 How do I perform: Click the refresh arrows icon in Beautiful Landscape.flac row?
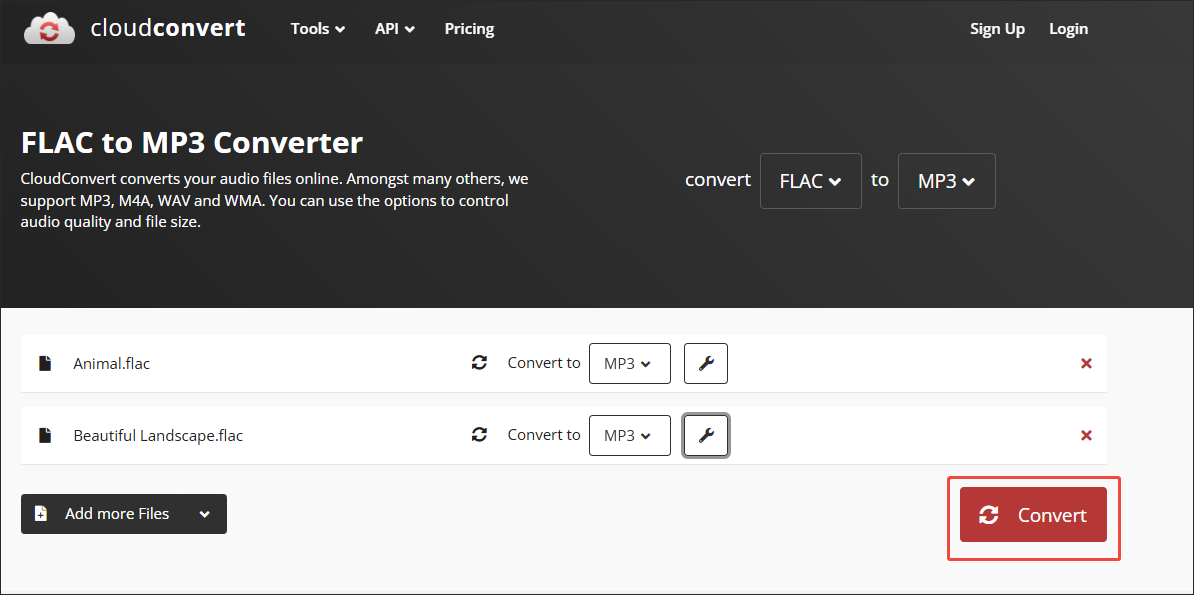pyautogui.click(x=479, y=435)
